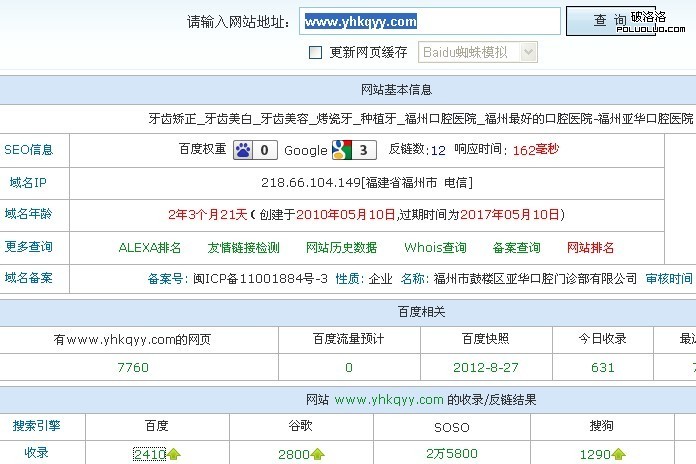
Task: Open the 网站历史数据 link
Action: point(341,247)
